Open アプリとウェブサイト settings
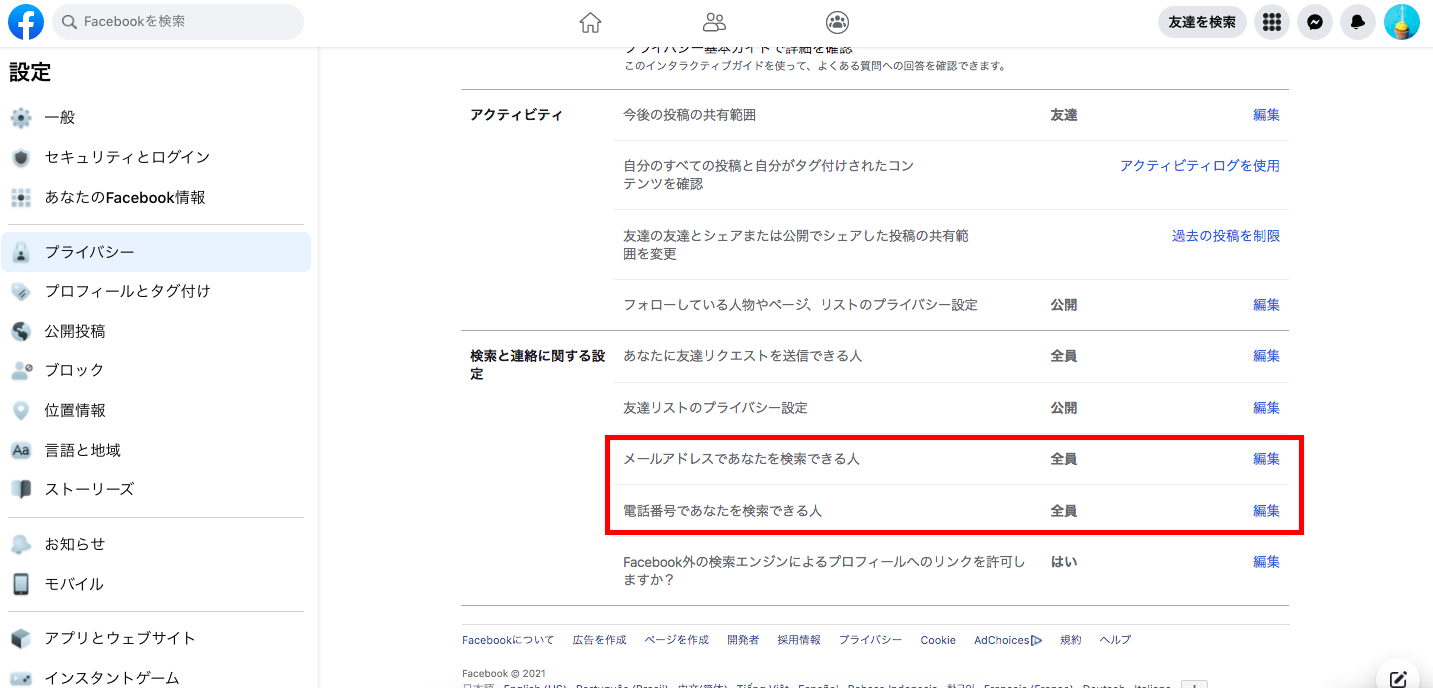 pos(156,638)
